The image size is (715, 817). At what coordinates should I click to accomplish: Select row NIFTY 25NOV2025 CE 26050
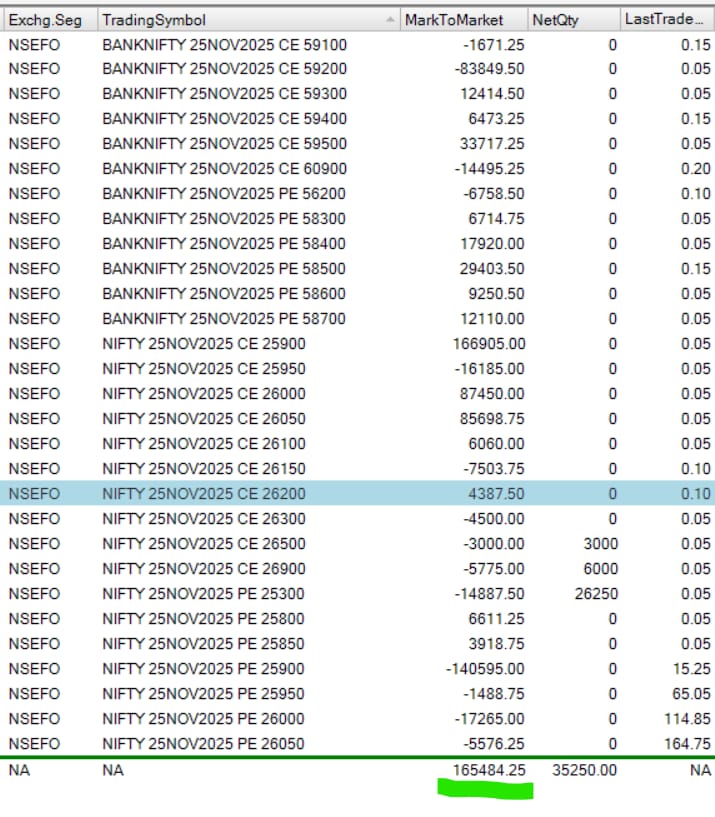tap(358, 419)
